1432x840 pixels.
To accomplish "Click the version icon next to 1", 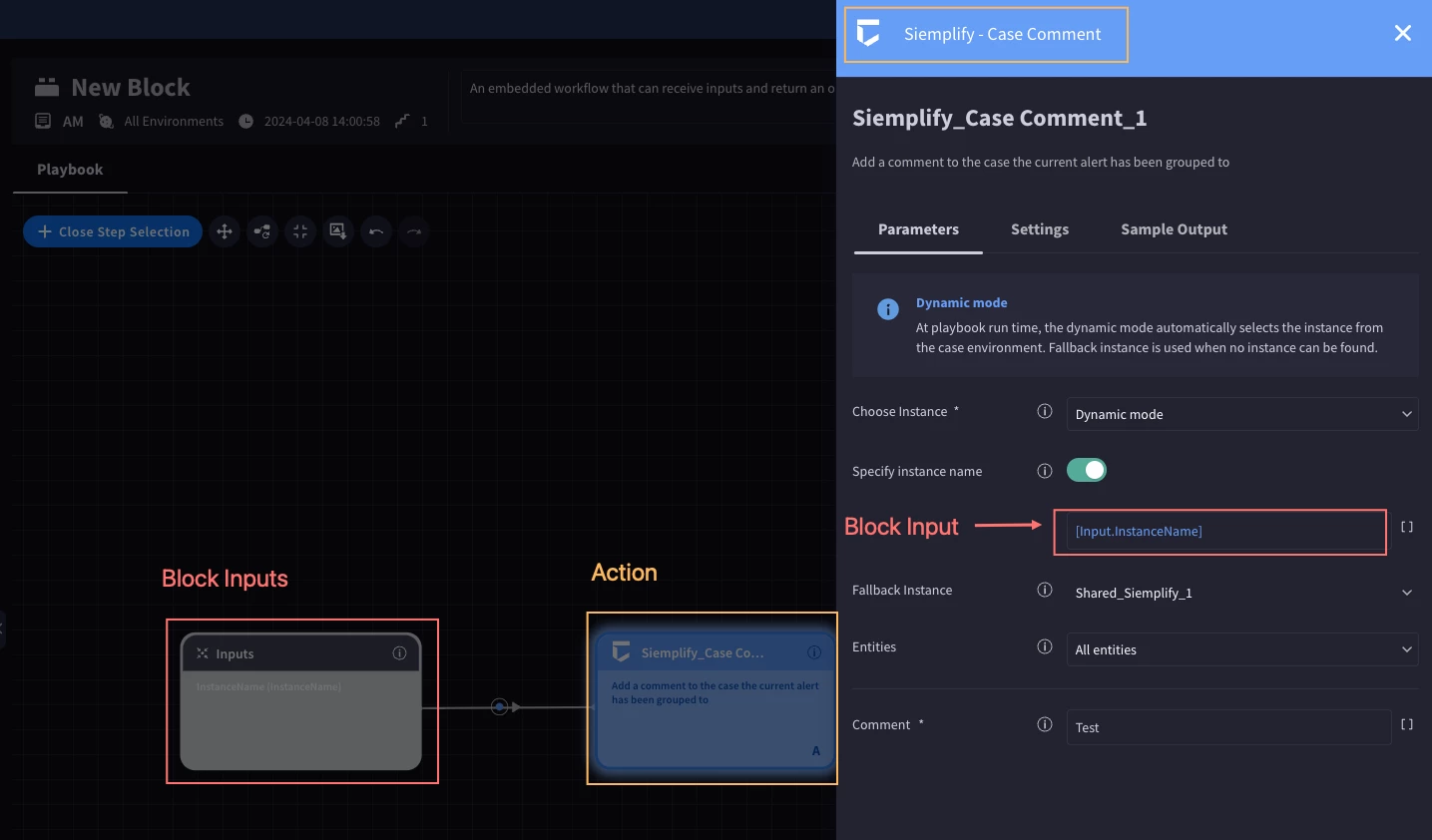I will click(x=402, y=122).
